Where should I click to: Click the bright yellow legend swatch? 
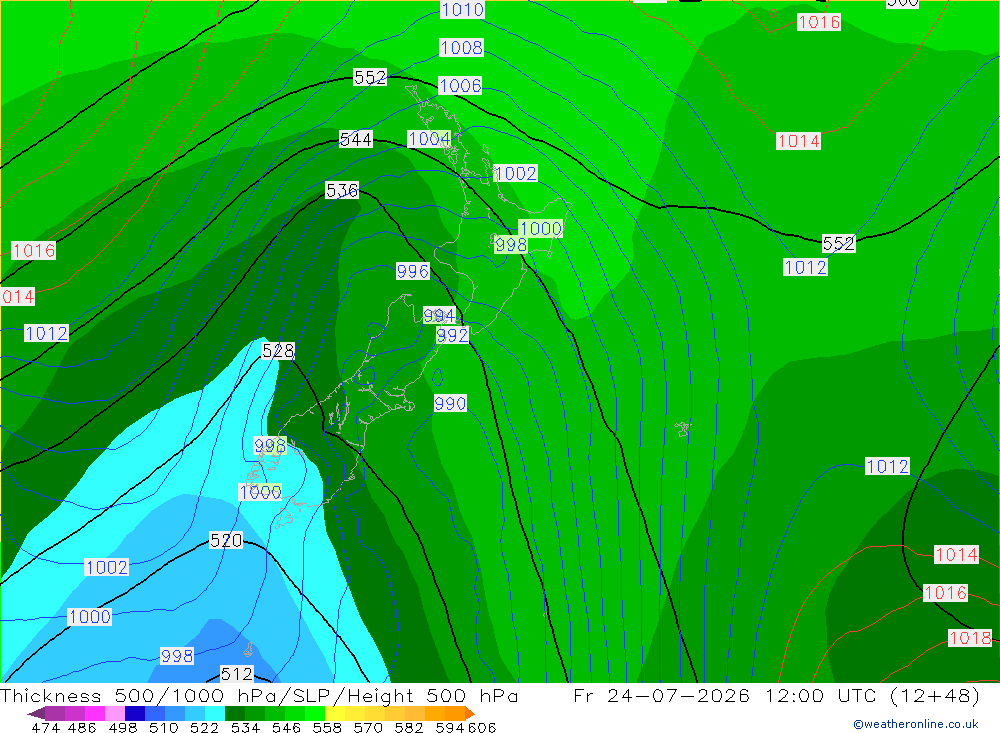[x=335, y=713]
